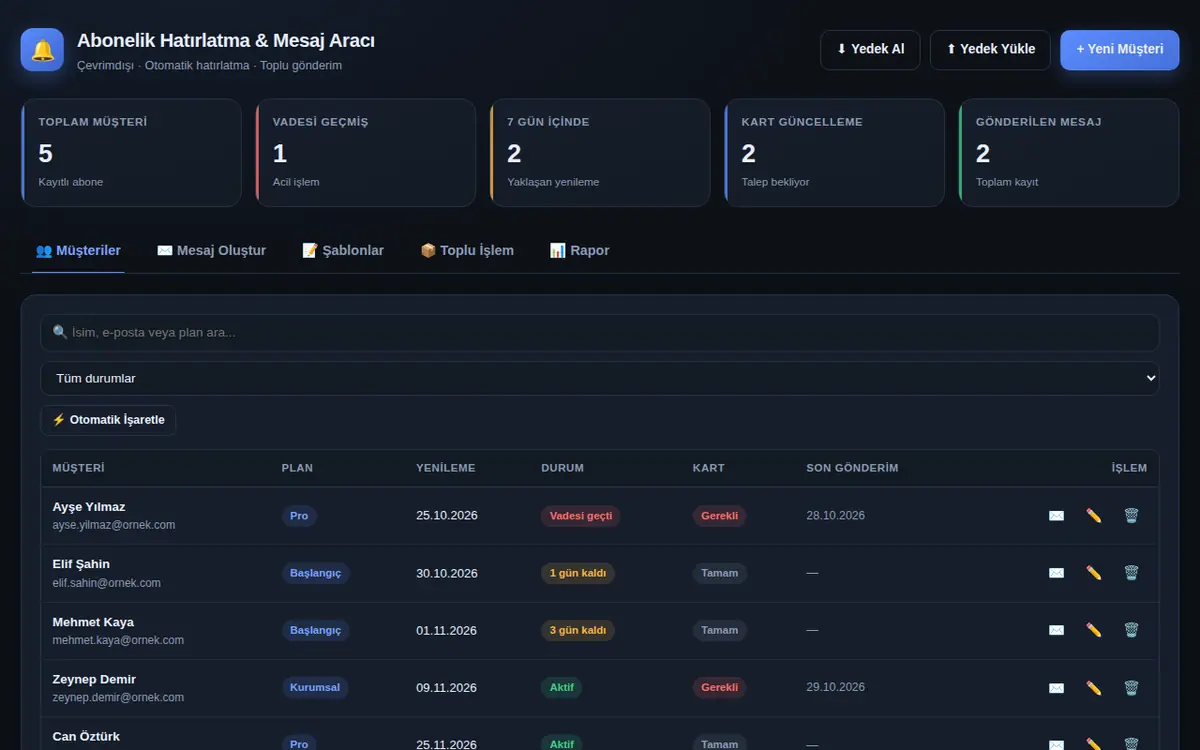The height and width of the screenshot is (750, 1200).
Task: Click the envelope icon for Zeynep Demir
Action: 1056,688
